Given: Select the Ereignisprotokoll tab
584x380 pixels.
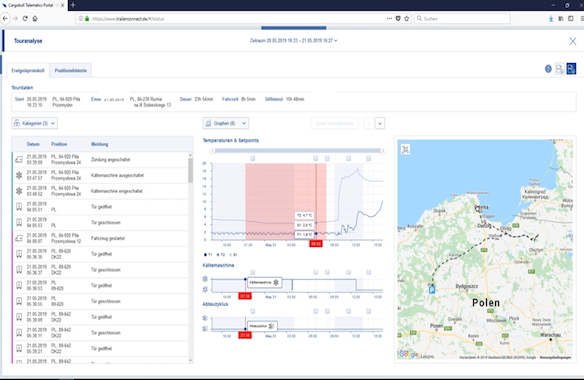Looking at the screenshot, I should [x=28, y=70].
